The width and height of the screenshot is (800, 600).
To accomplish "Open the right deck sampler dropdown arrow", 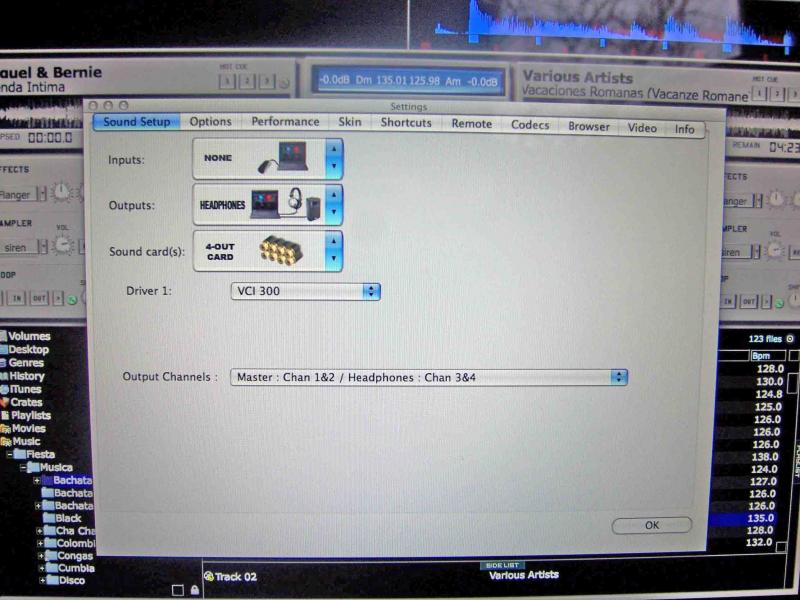I will [x=756, y=252].
